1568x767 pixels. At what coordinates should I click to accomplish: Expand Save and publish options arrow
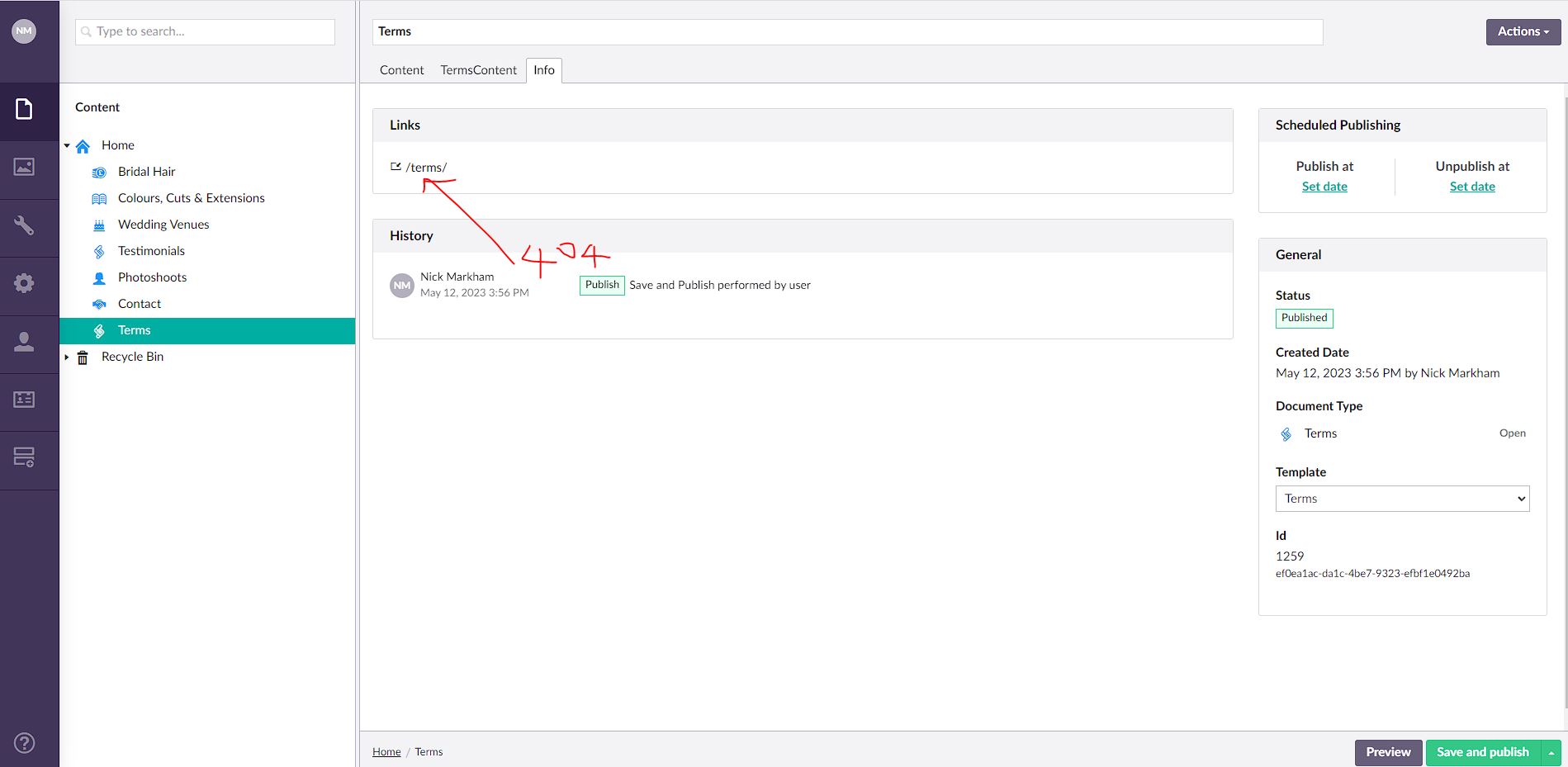click(1551, 752)
